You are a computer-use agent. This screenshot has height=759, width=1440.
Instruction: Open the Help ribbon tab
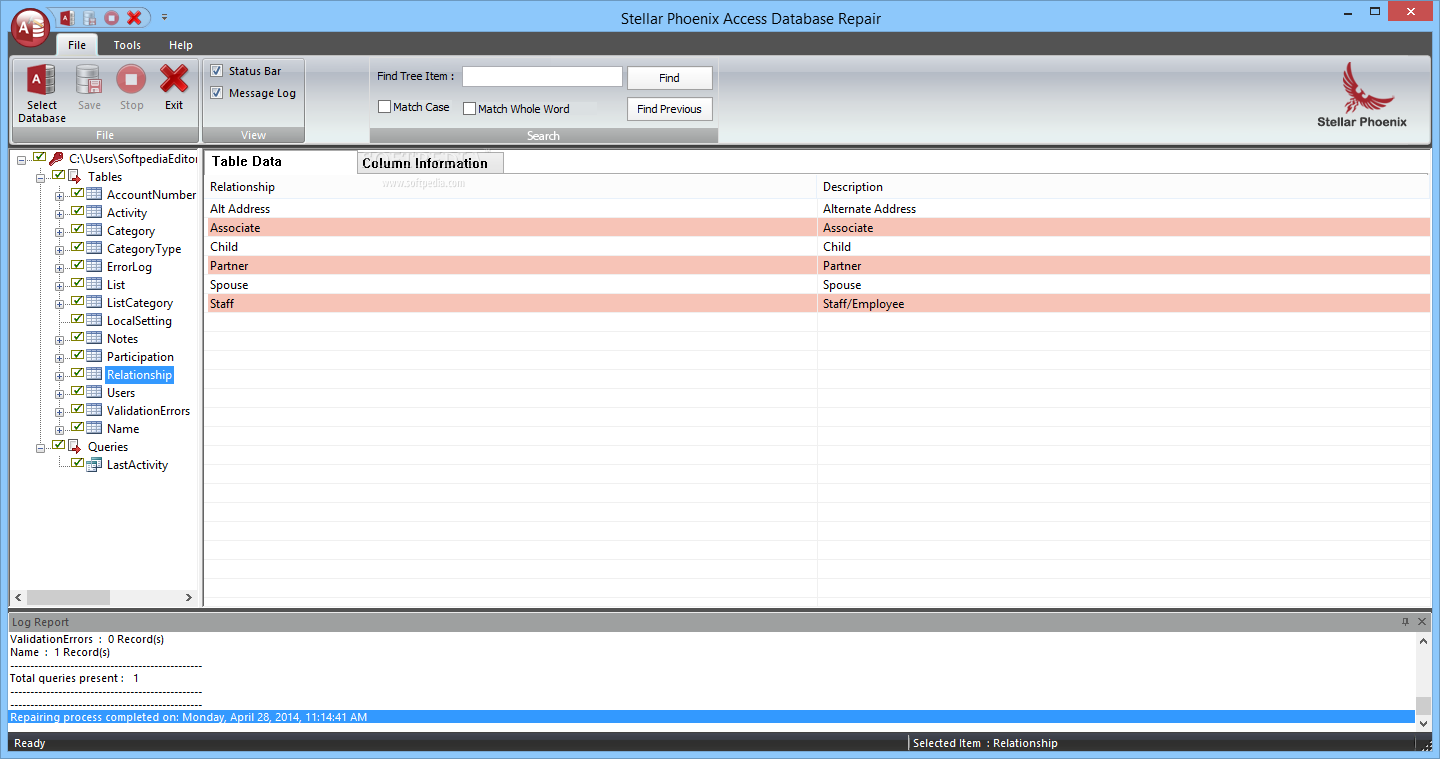(181, 45)
